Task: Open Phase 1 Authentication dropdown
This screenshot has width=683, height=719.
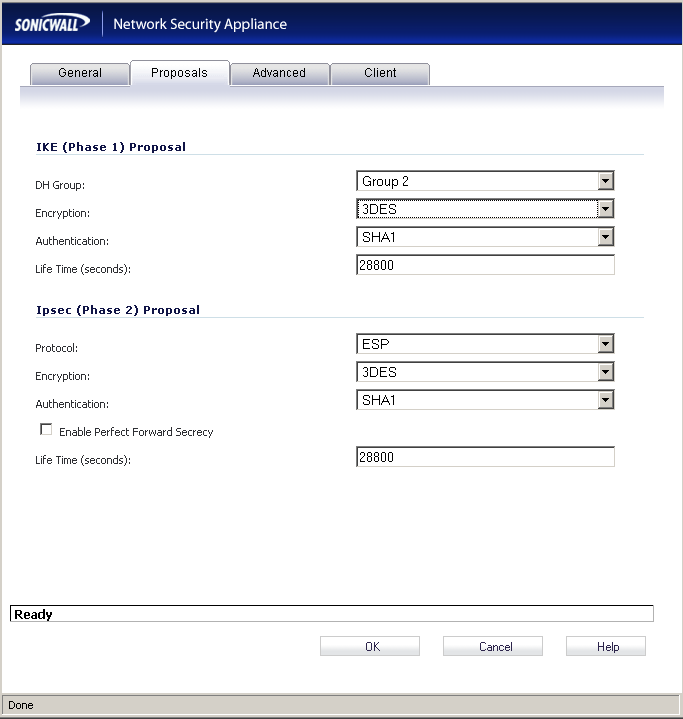Action: 485,237
